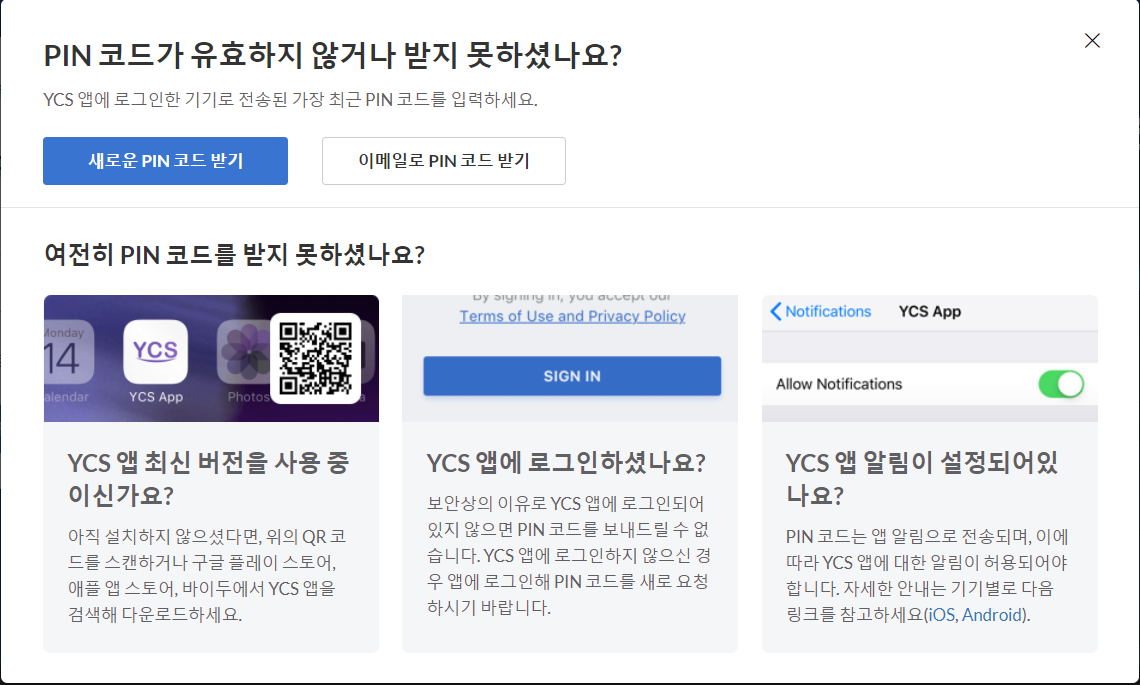Click Terms of Use and Privacy Policy link

572,316
